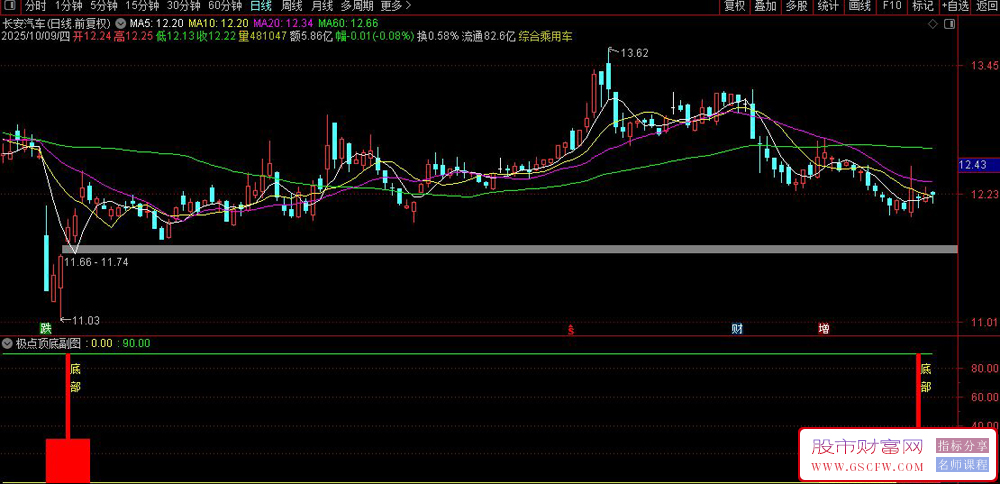
Task: Select the 30分钟 period tab
Action: 183,6
